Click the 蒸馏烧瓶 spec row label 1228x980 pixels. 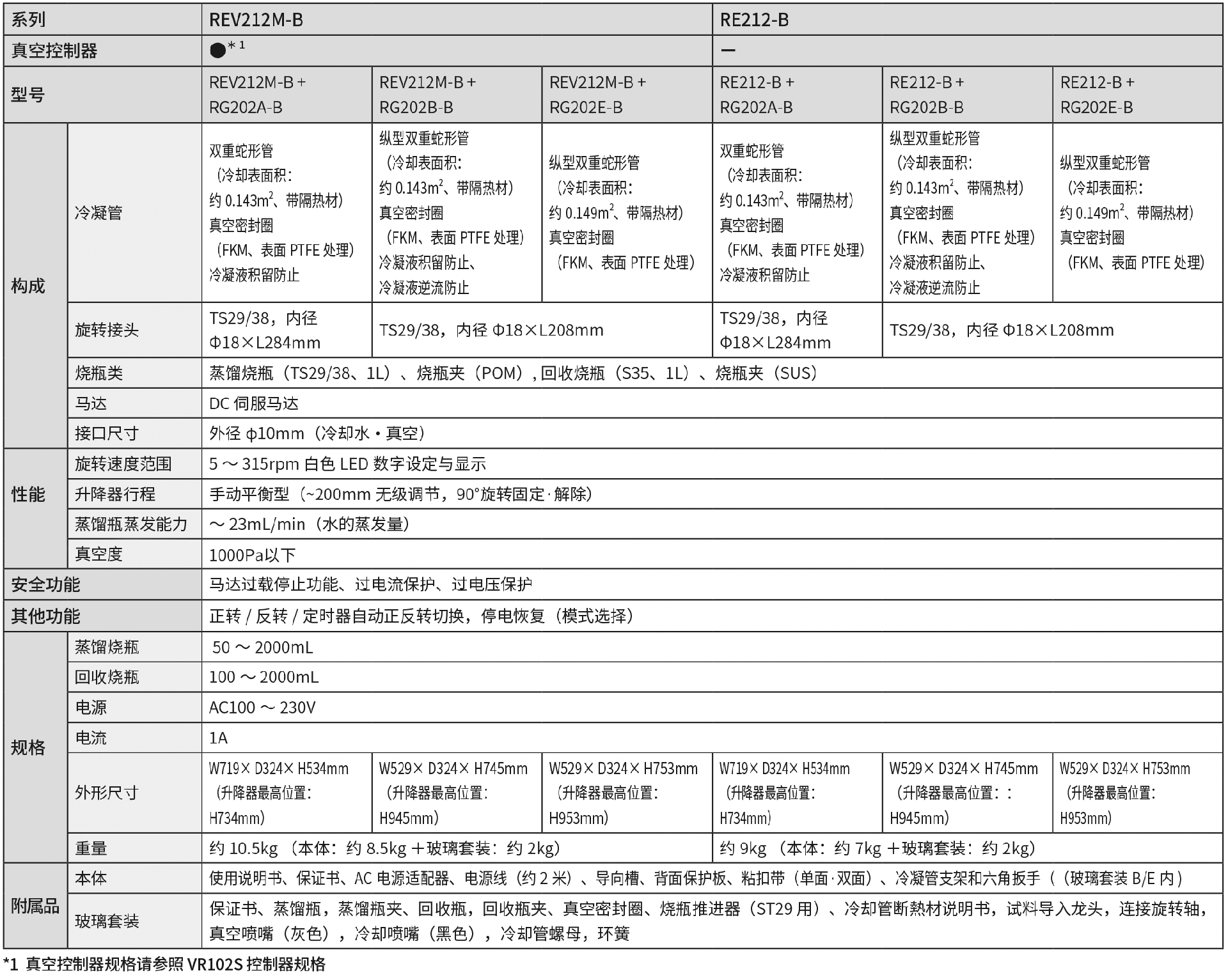coord(106,647)
